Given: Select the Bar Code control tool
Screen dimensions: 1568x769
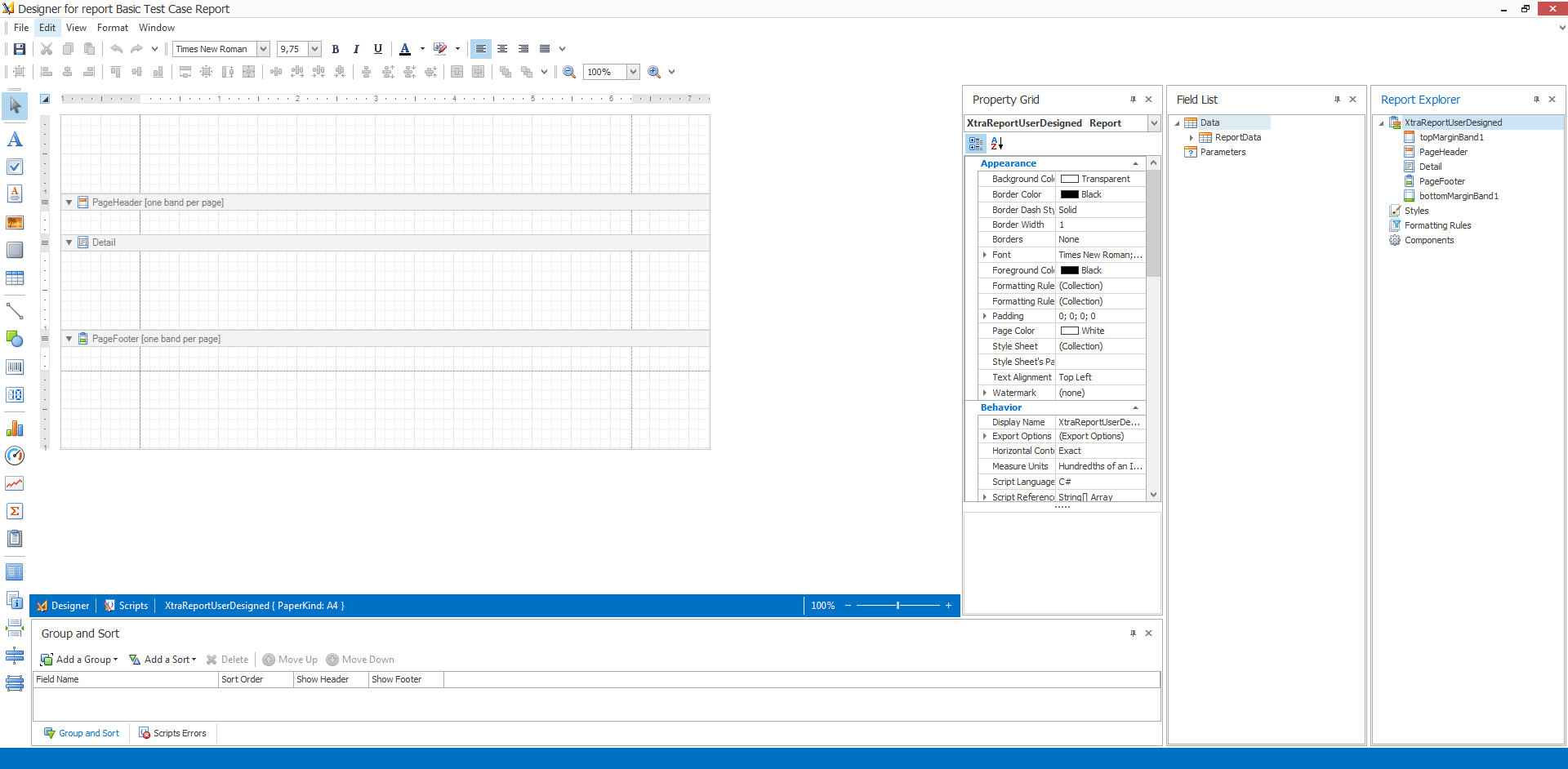Looking at the screenshot, I should pos(15,367).
